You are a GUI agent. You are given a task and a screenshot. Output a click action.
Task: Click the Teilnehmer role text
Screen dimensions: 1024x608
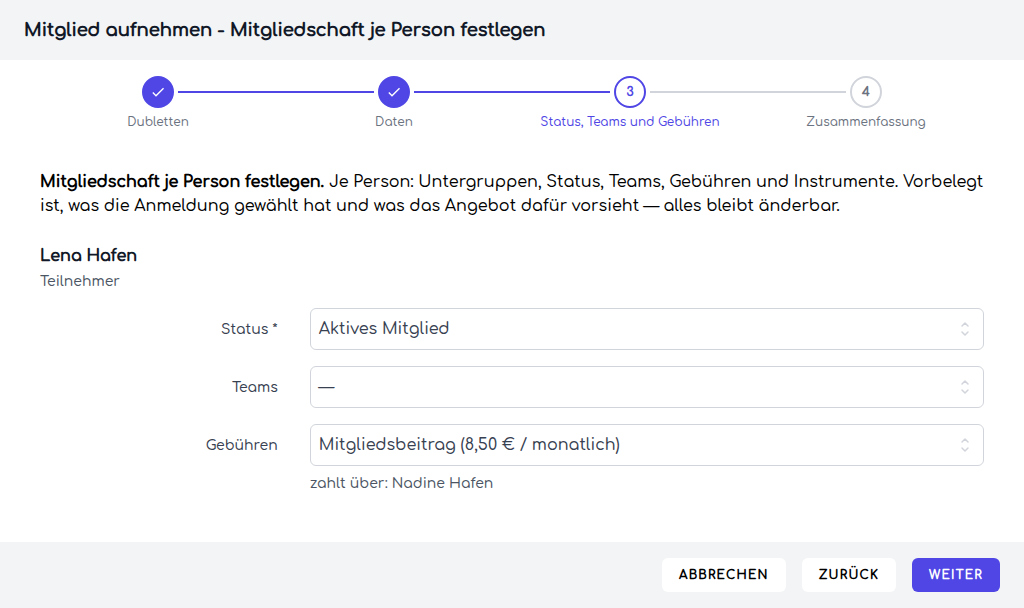pos(80,281)
